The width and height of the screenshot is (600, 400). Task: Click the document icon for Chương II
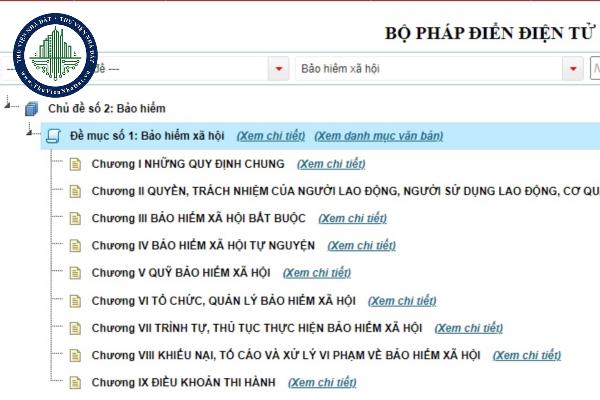pos(75,191)
